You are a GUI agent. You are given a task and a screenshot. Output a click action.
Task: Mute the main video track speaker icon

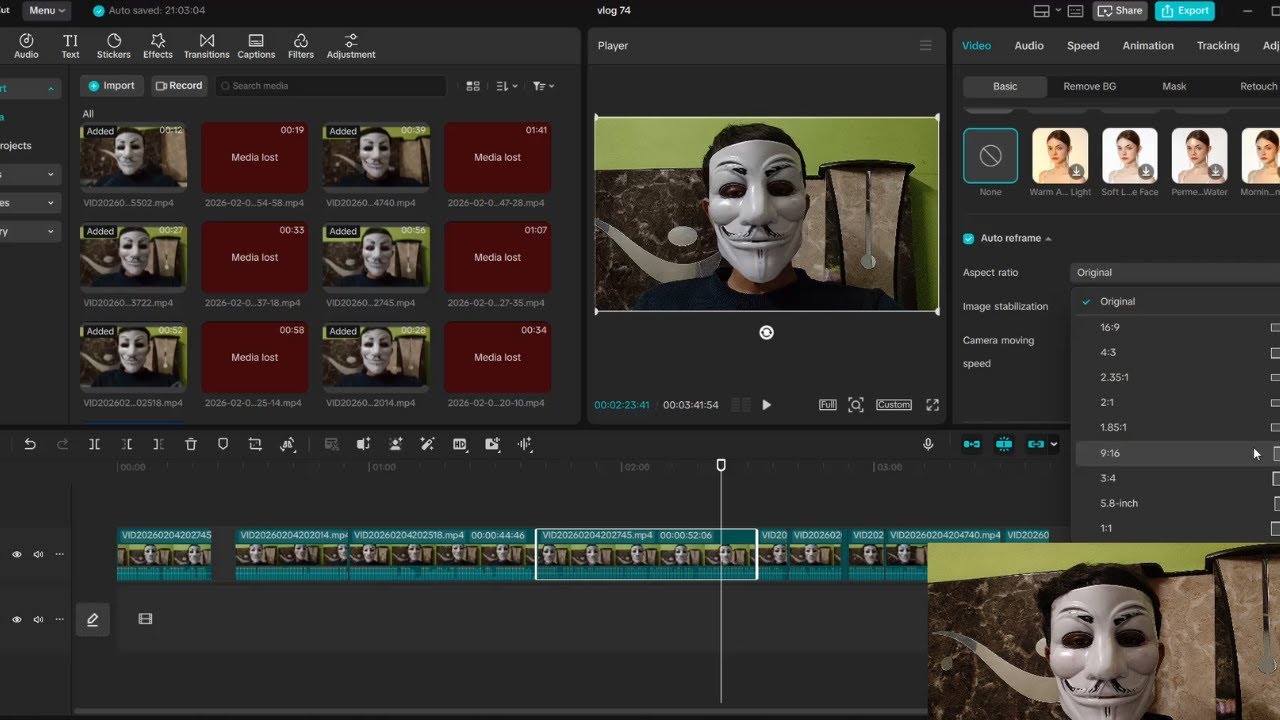(x=38, y=554)
